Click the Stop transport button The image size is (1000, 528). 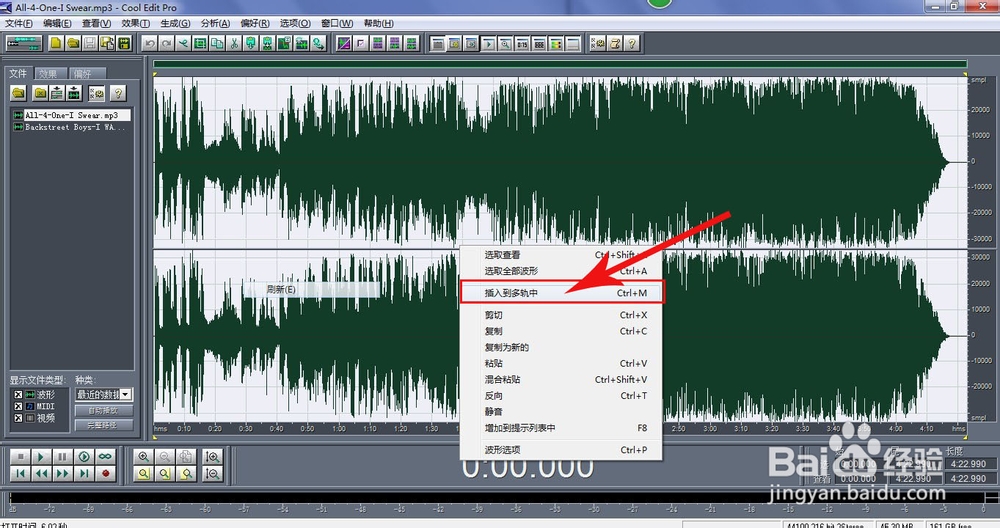[20, 457]
